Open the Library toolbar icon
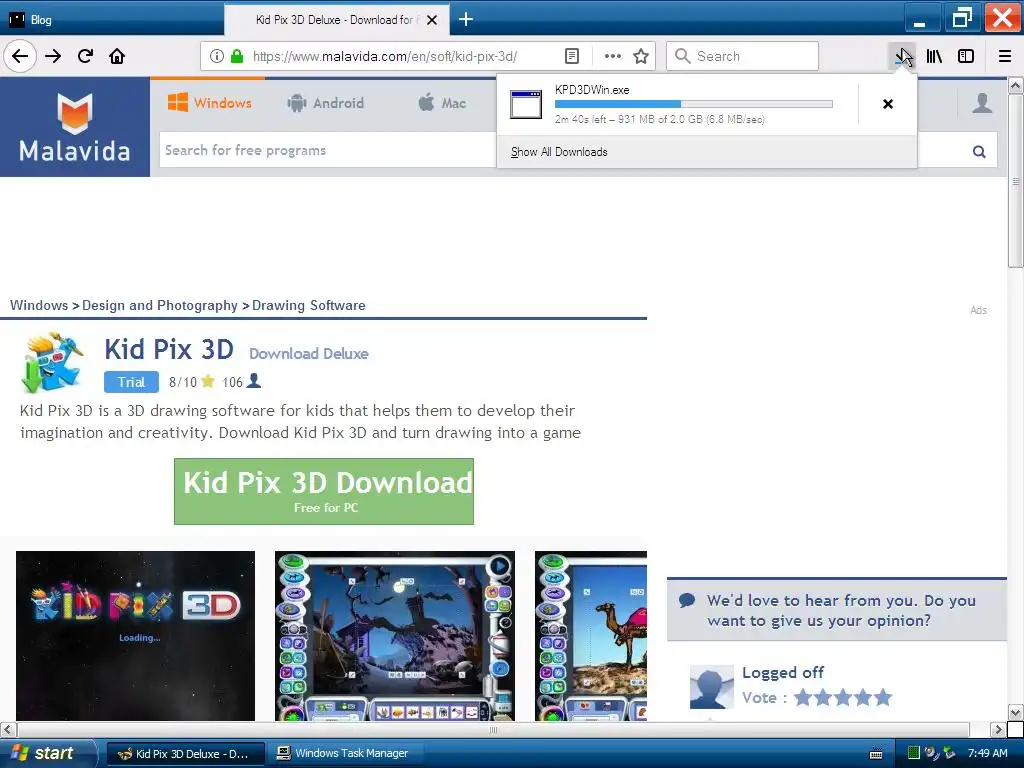1024x768 pixels. click(935, 56)
